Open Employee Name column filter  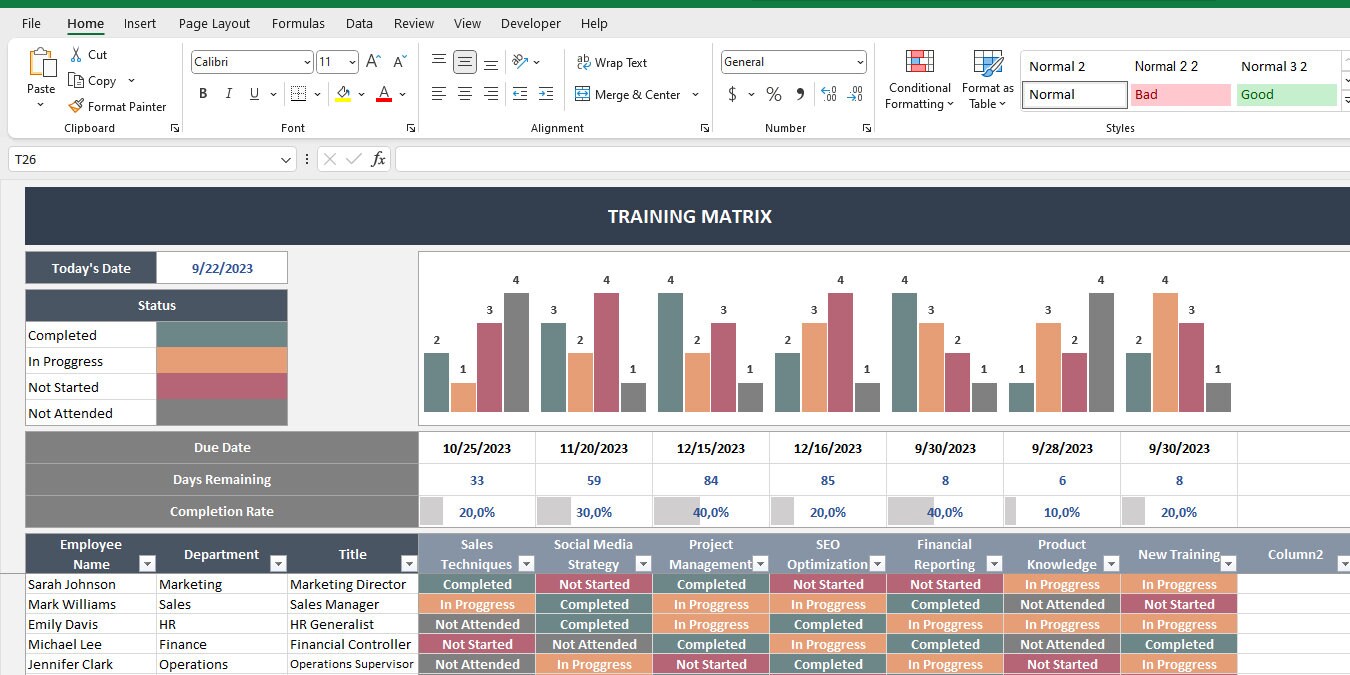[x=147, y=564]
